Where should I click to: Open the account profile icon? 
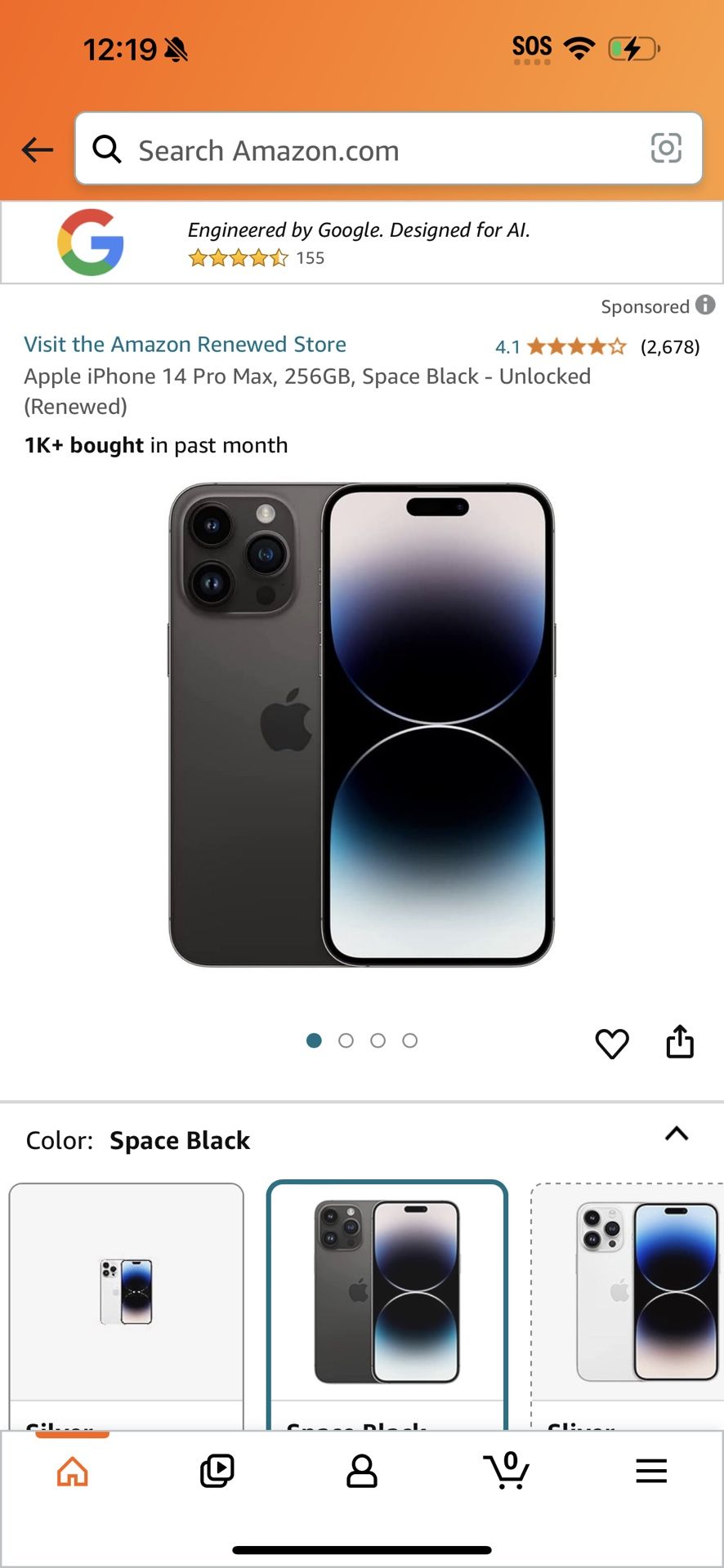click(x=362, y=1471)
